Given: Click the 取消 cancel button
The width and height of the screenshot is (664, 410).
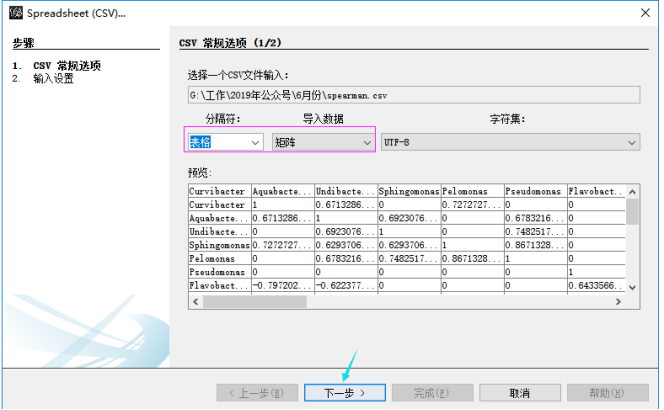Looking at the screenshot, I should pos(520,393).
